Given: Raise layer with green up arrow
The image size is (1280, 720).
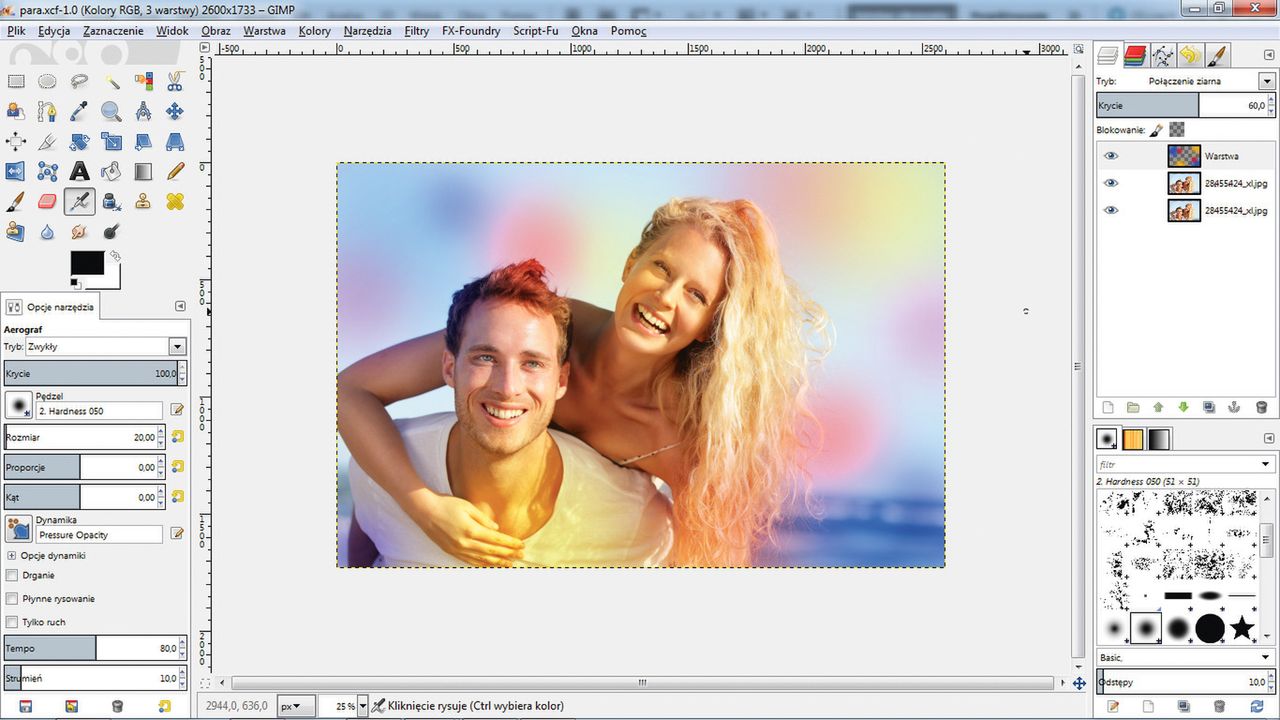Looking at the screenshot, I should pos(1158,407).
